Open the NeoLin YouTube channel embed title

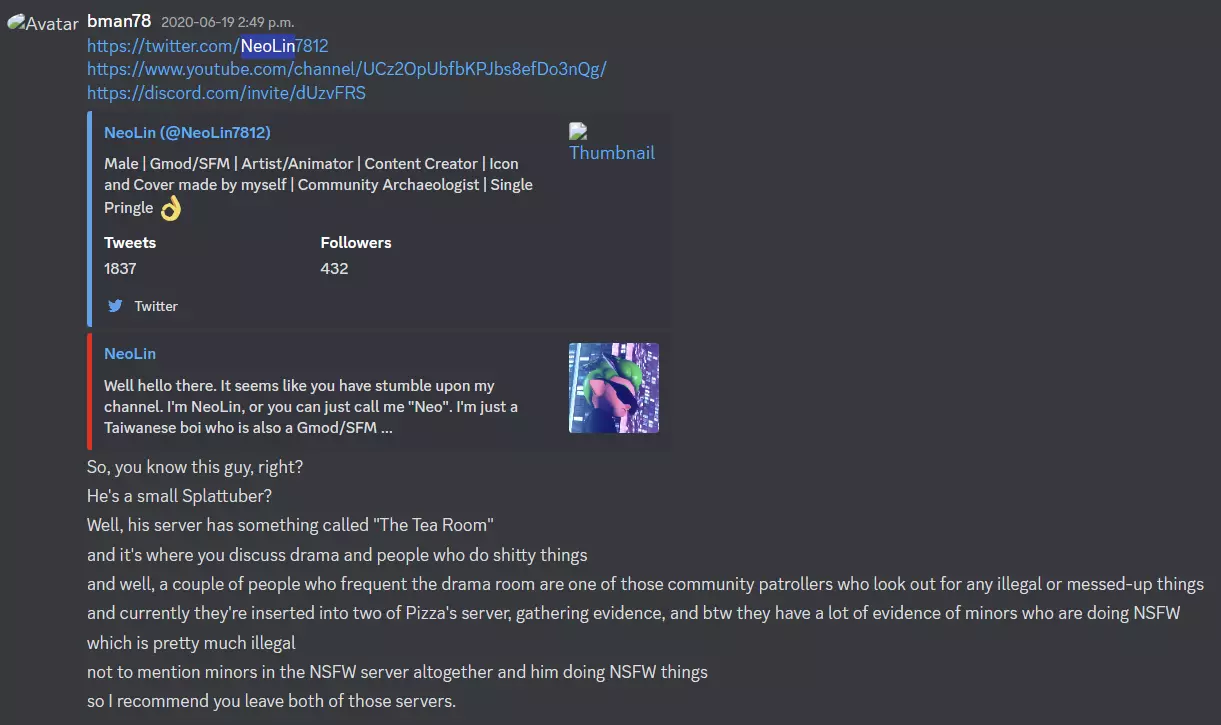point(130,353)
